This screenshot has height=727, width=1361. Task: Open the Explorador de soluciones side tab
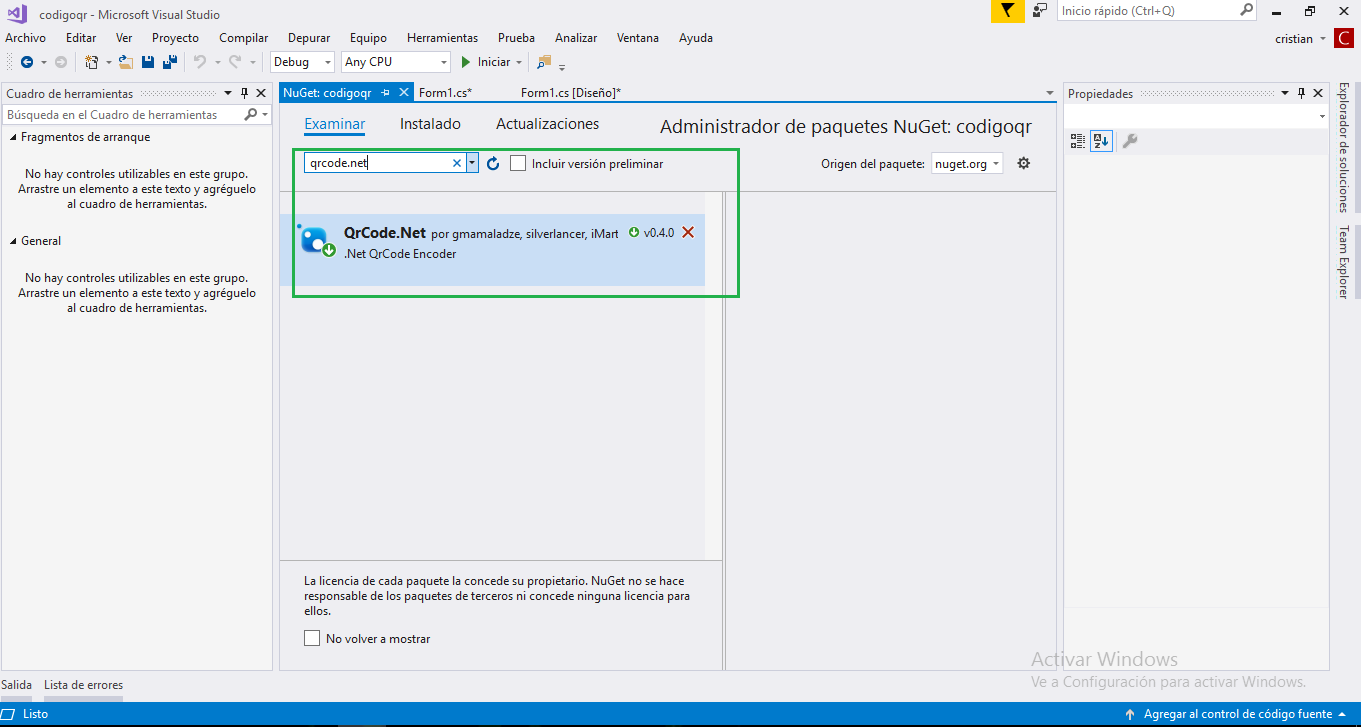click(x=1344, y=148)
